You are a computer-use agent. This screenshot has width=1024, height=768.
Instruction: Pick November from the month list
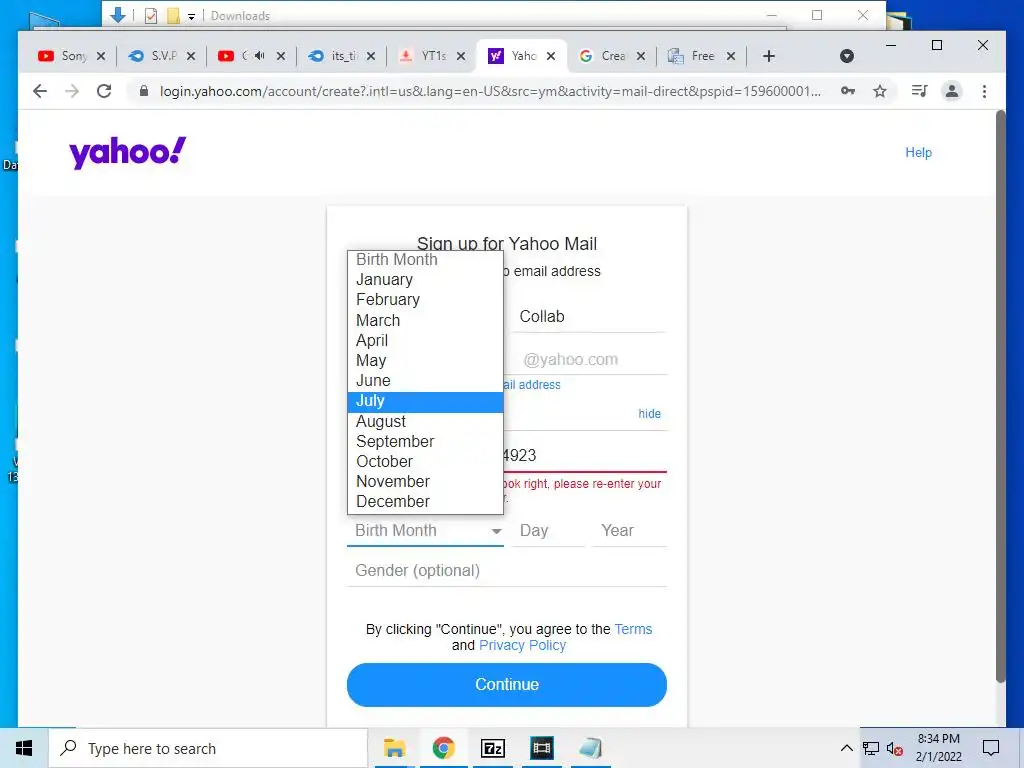pos(425,481)
